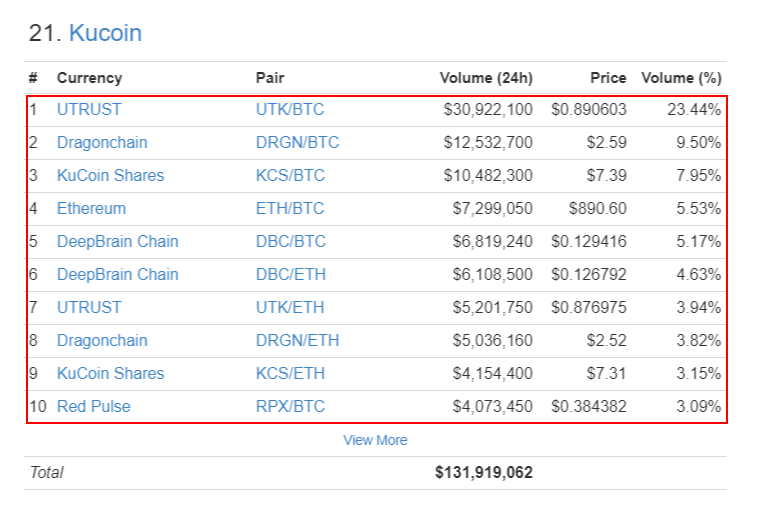Click the Volume (24h) column header
Viewport: 767px width, 507px height.
(486, 78)
